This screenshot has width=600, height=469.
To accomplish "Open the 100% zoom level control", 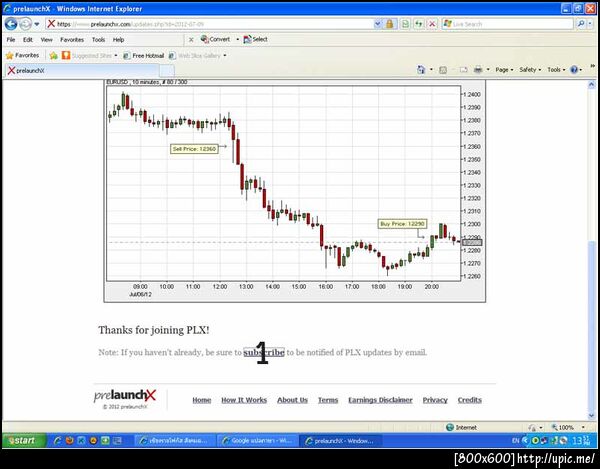I will click(x=568, y=427).
